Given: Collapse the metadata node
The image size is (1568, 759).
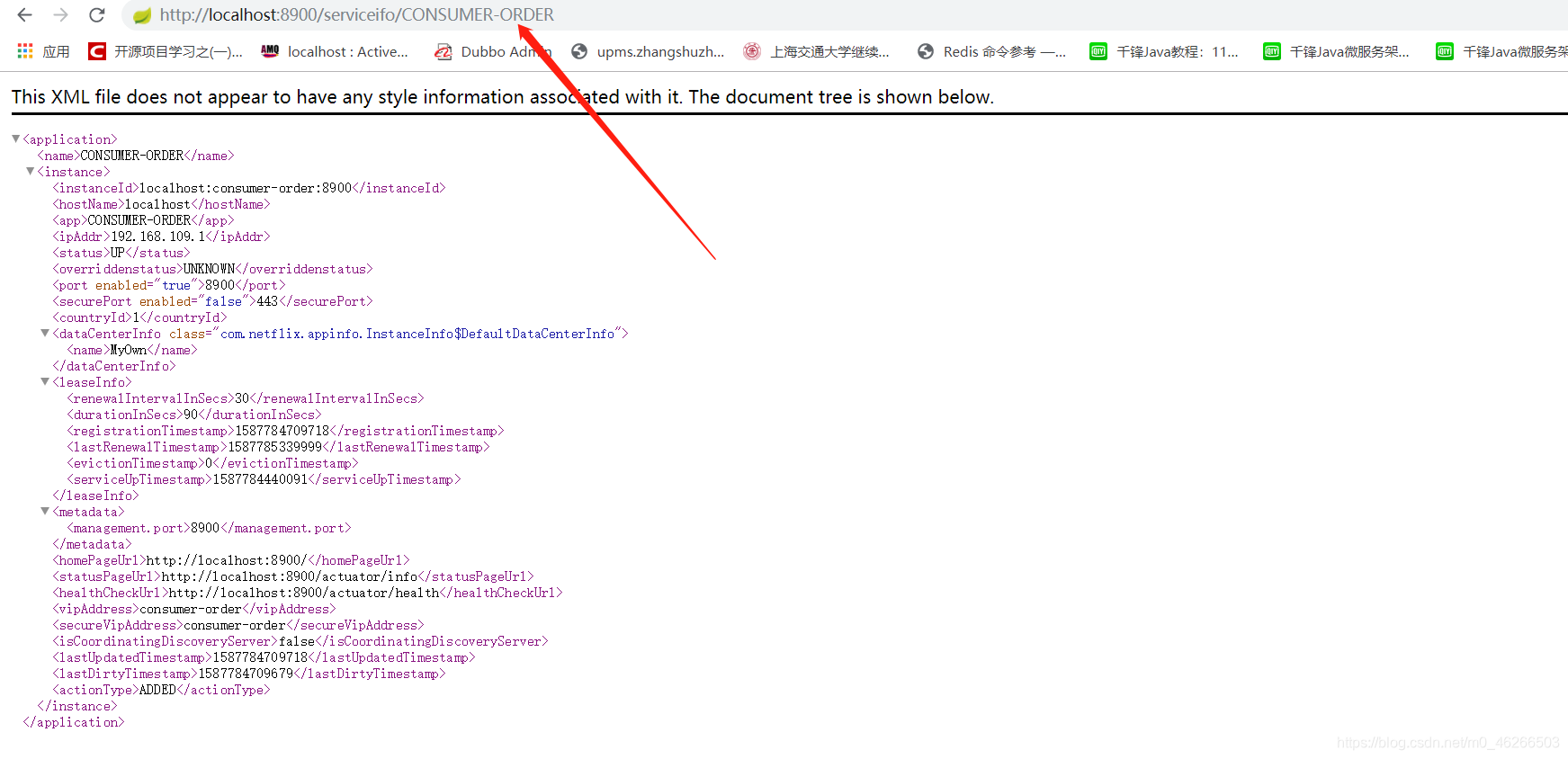Looking at the screenshot, I should pos(45,511).
